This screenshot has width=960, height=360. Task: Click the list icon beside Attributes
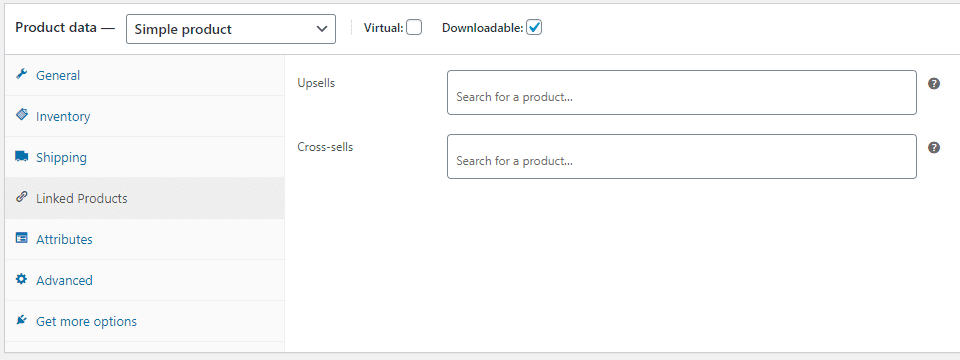click(21, 238)
